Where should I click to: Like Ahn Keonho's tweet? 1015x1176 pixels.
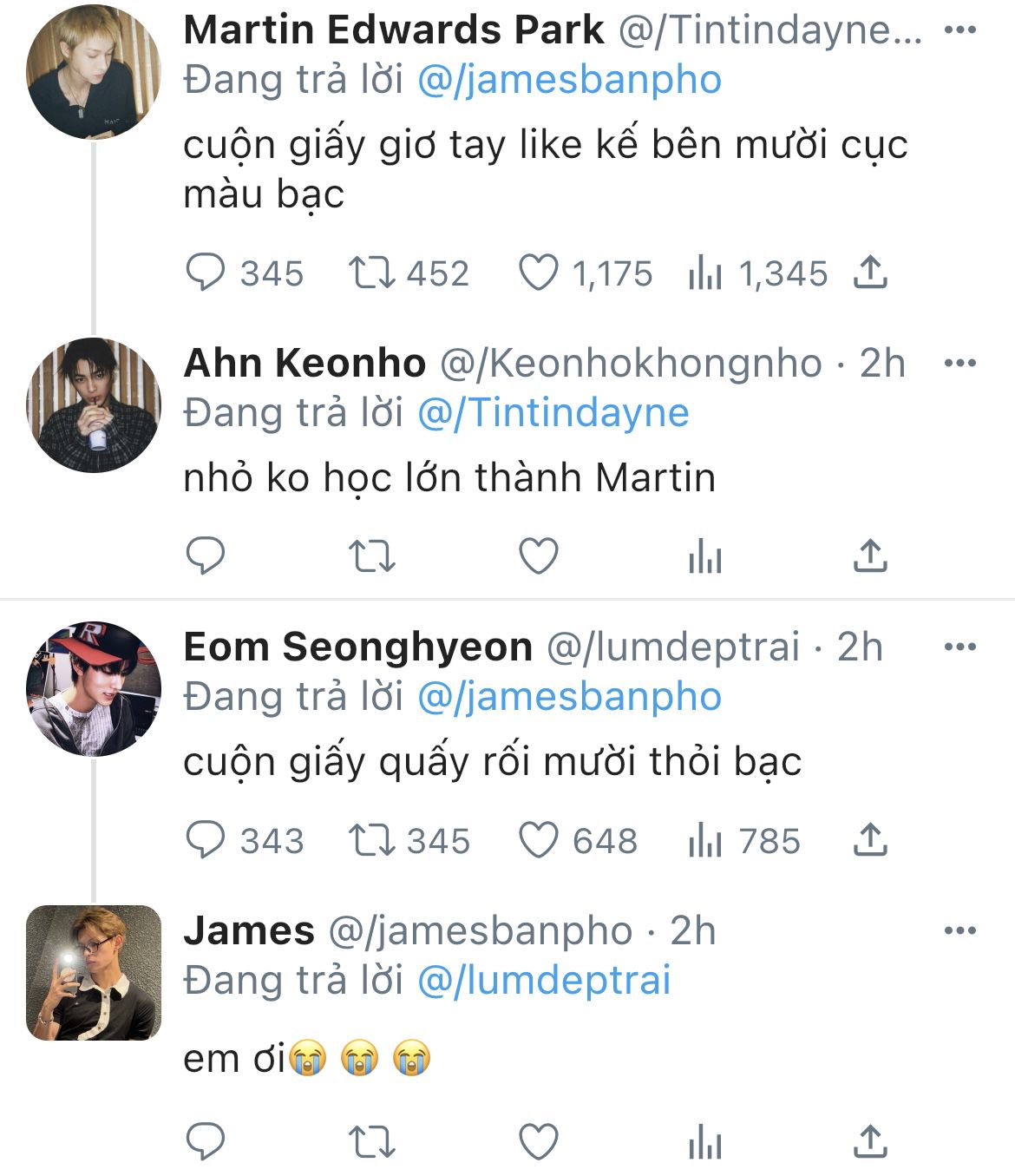(x=538, y=555)
